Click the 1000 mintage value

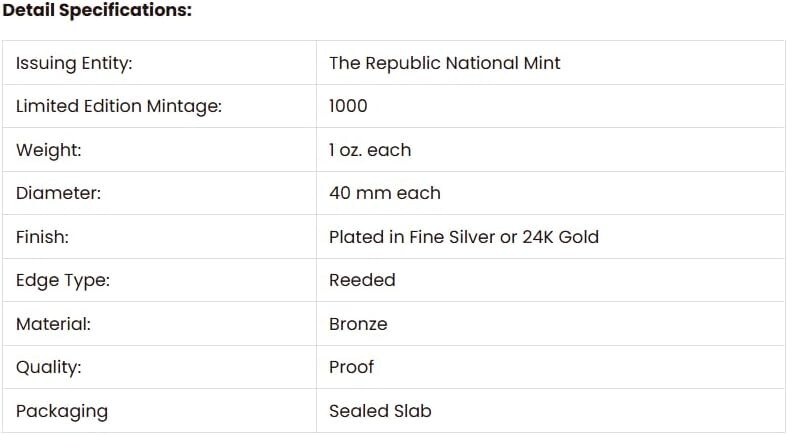point(348,106)
